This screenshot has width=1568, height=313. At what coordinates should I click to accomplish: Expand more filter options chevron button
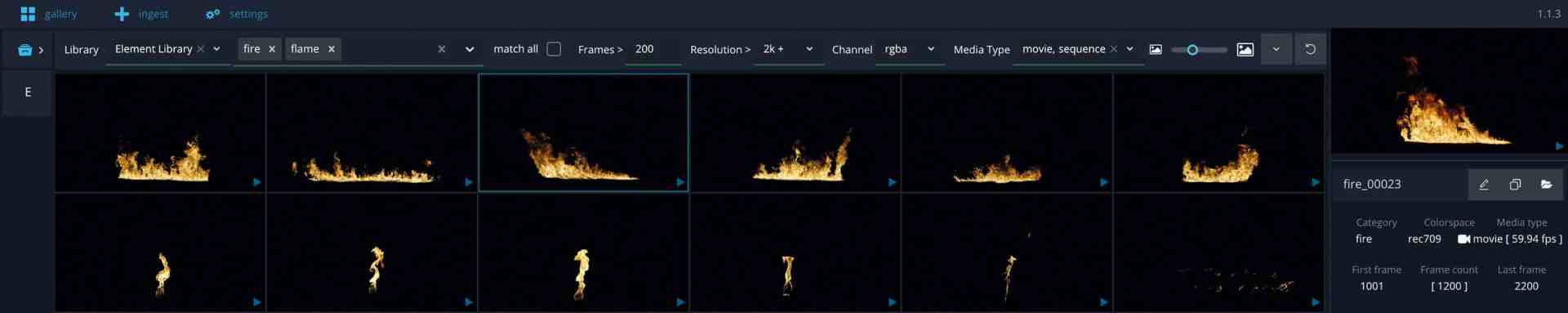[x=1276, y=49]
